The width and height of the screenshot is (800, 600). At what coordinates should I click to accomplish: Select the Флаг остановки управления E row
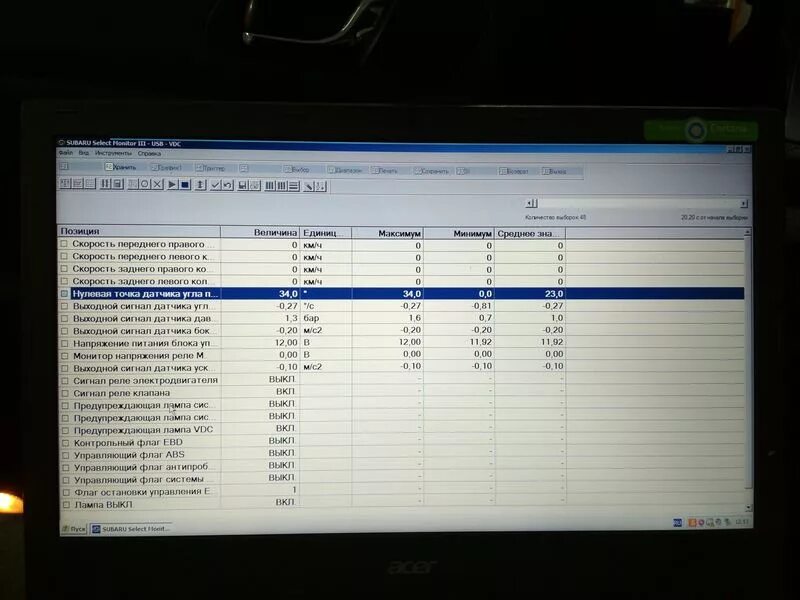pos(401,491)
